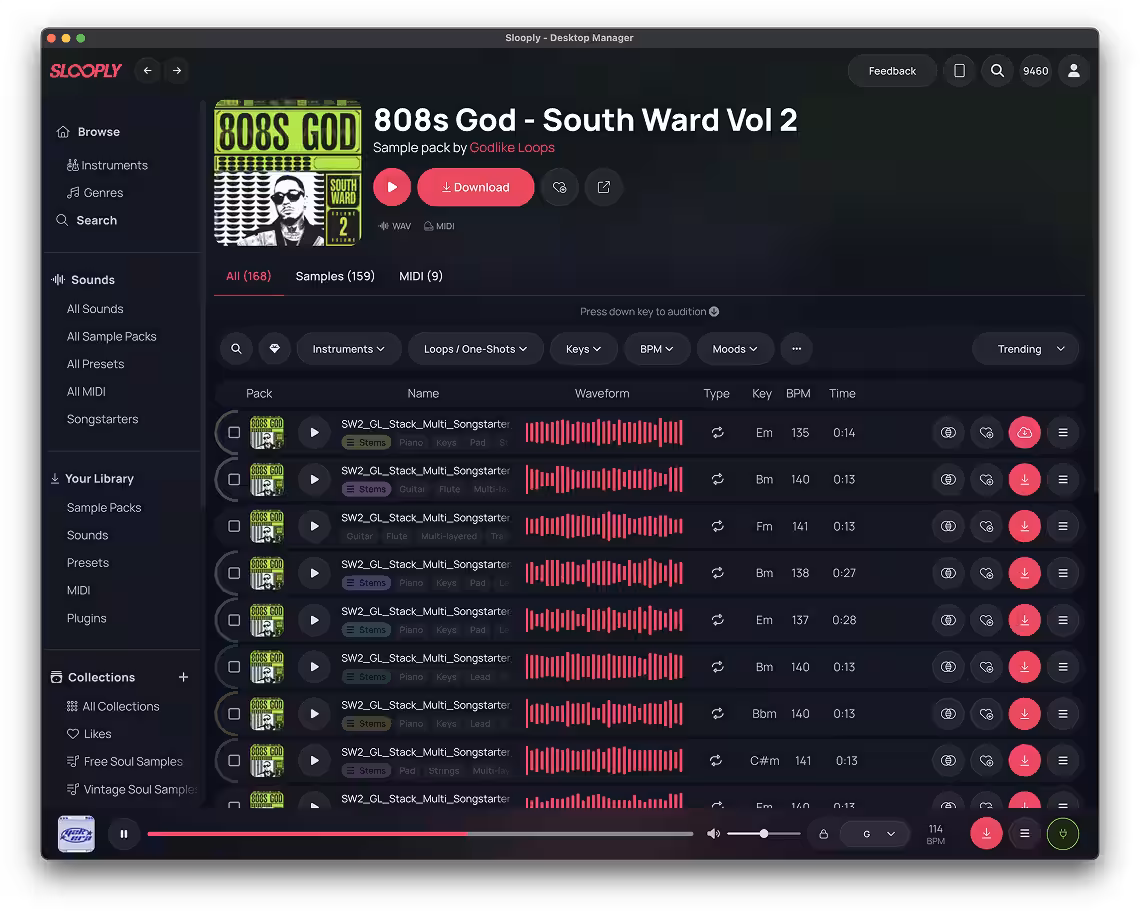Go forward with the right arrow button
The image size is (1140, 914).
[x=177, y=71]
